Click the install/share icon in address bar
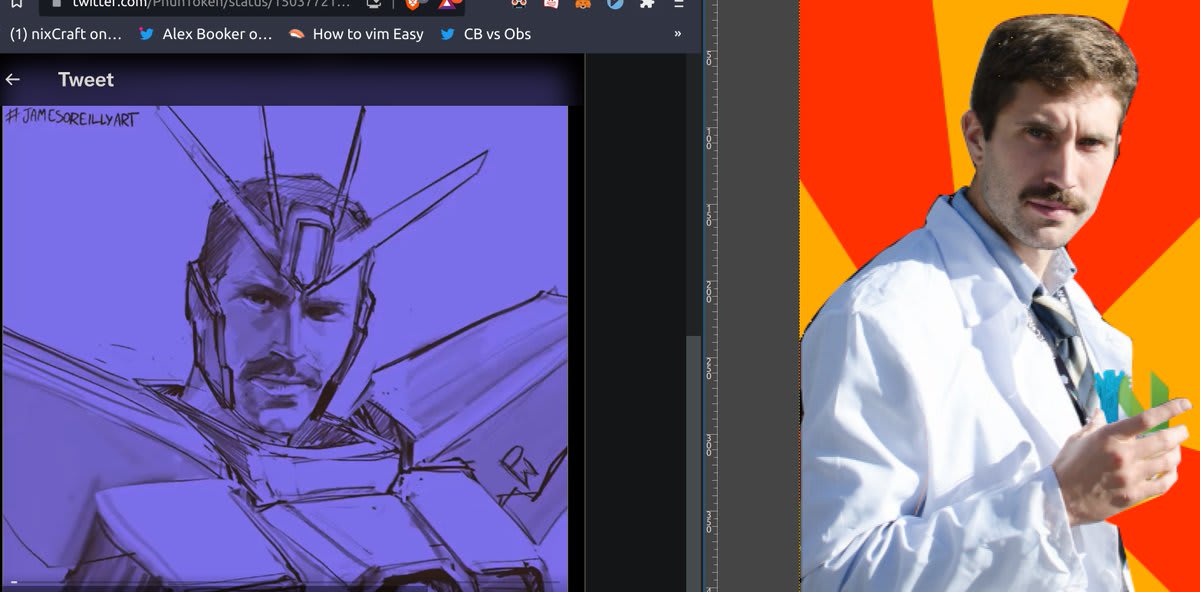The height and width of the screenshot is (592, 1200). (374, 3)
